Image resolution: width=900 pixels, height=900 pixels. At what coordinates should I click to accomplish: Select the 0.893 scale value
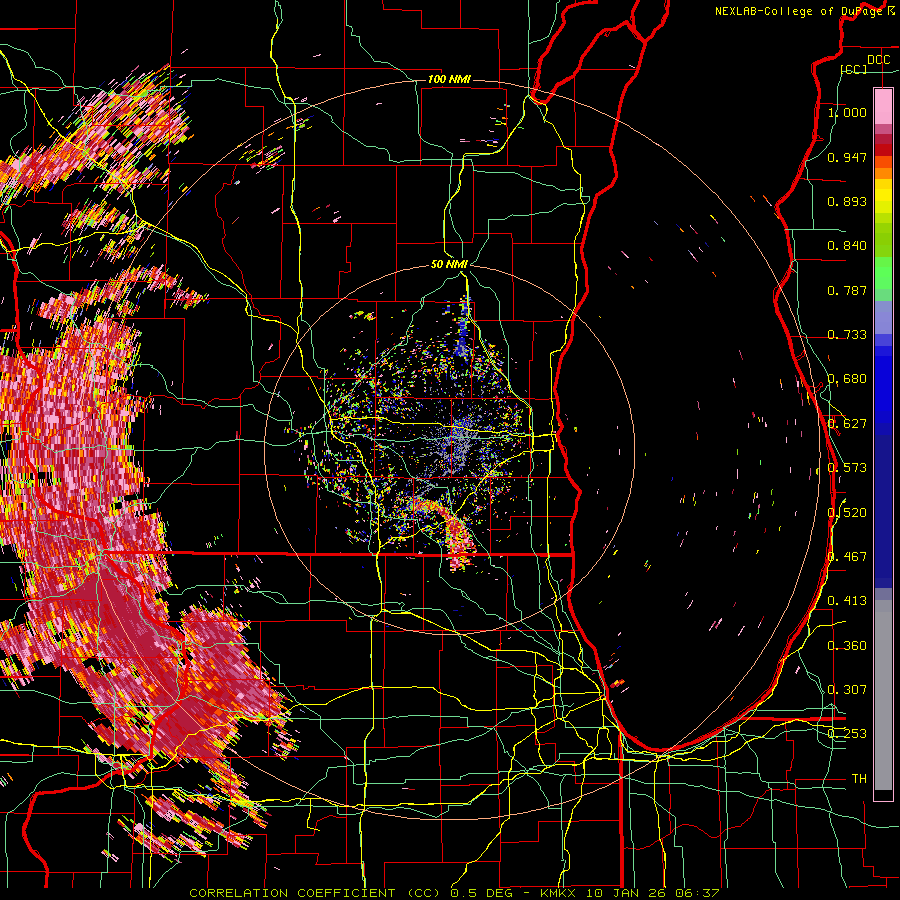point(847,201)
